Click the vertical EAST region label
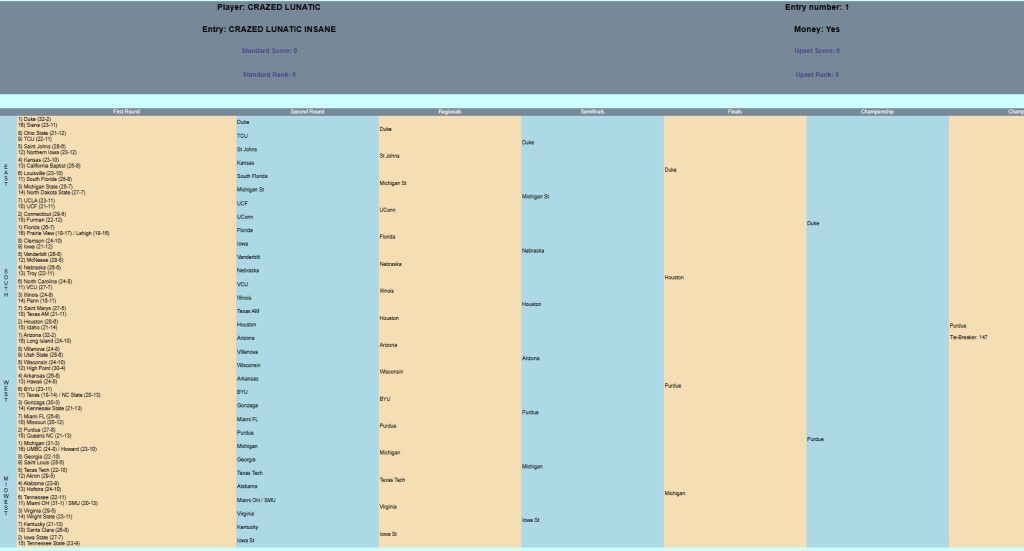The height and width of the screenshot is (551, 1024). coord(7,175)
